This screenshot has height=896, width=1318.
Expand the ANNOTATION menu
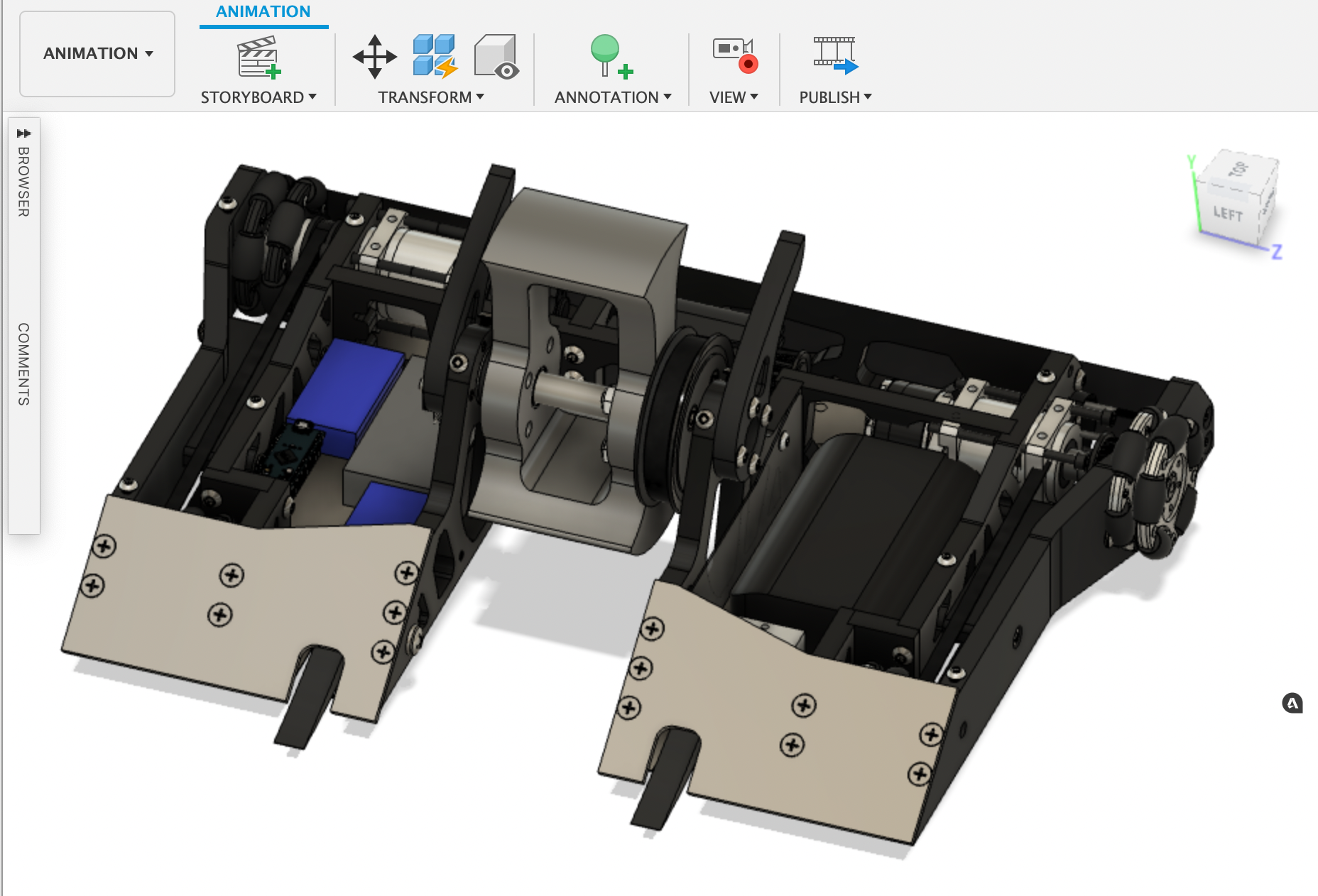tap(613, 97)
